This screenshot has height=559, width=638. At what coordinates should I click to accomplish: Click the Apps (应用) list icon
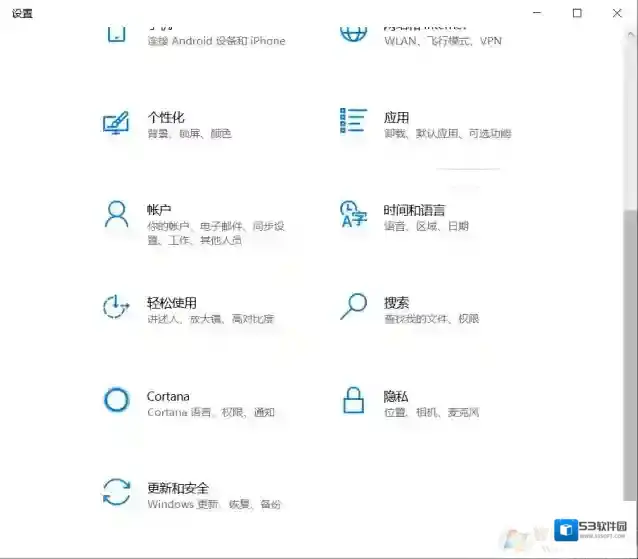coord(353,121)
